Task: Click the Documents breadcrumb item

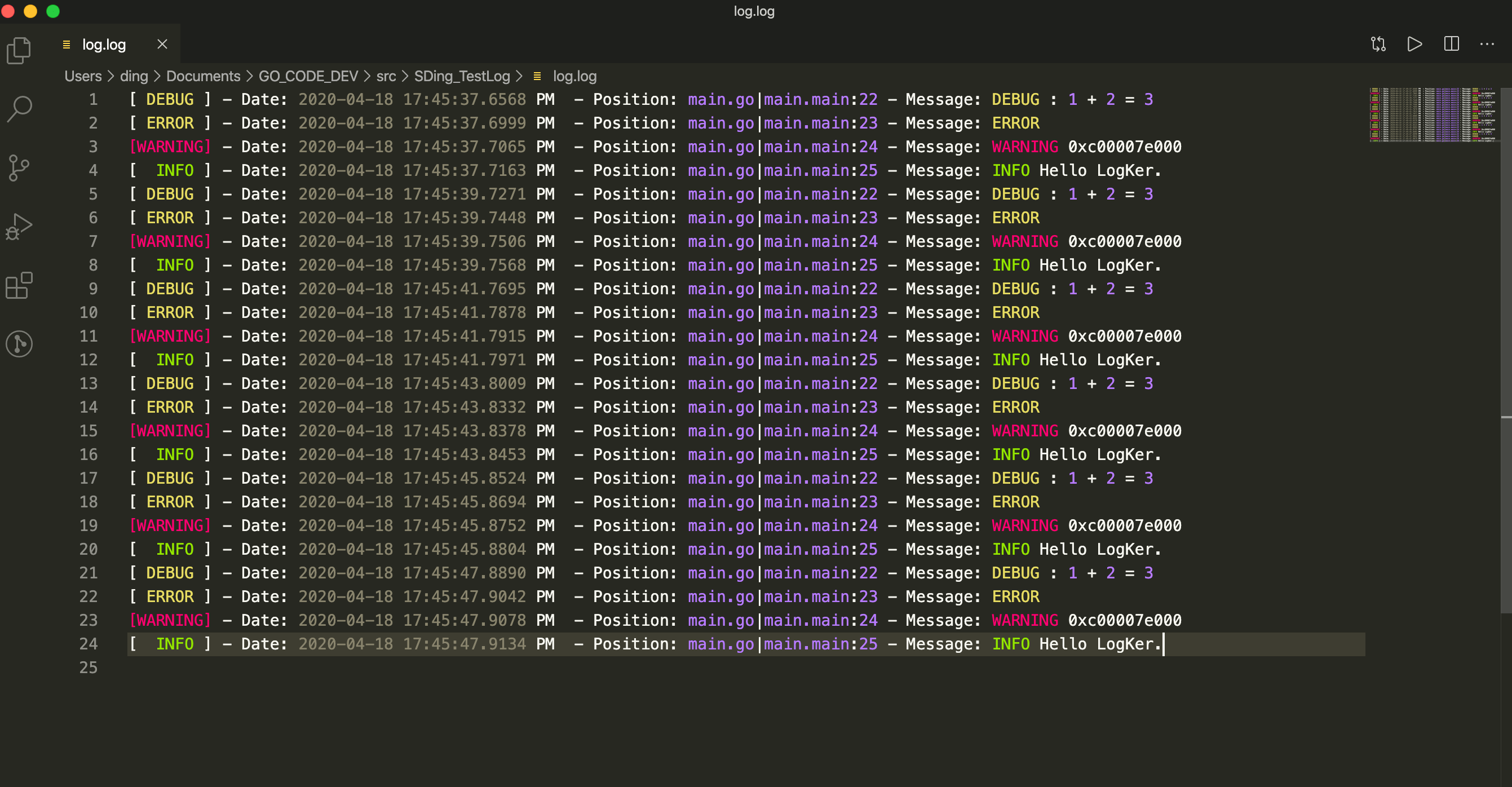Action: click(x=203, y=76)
